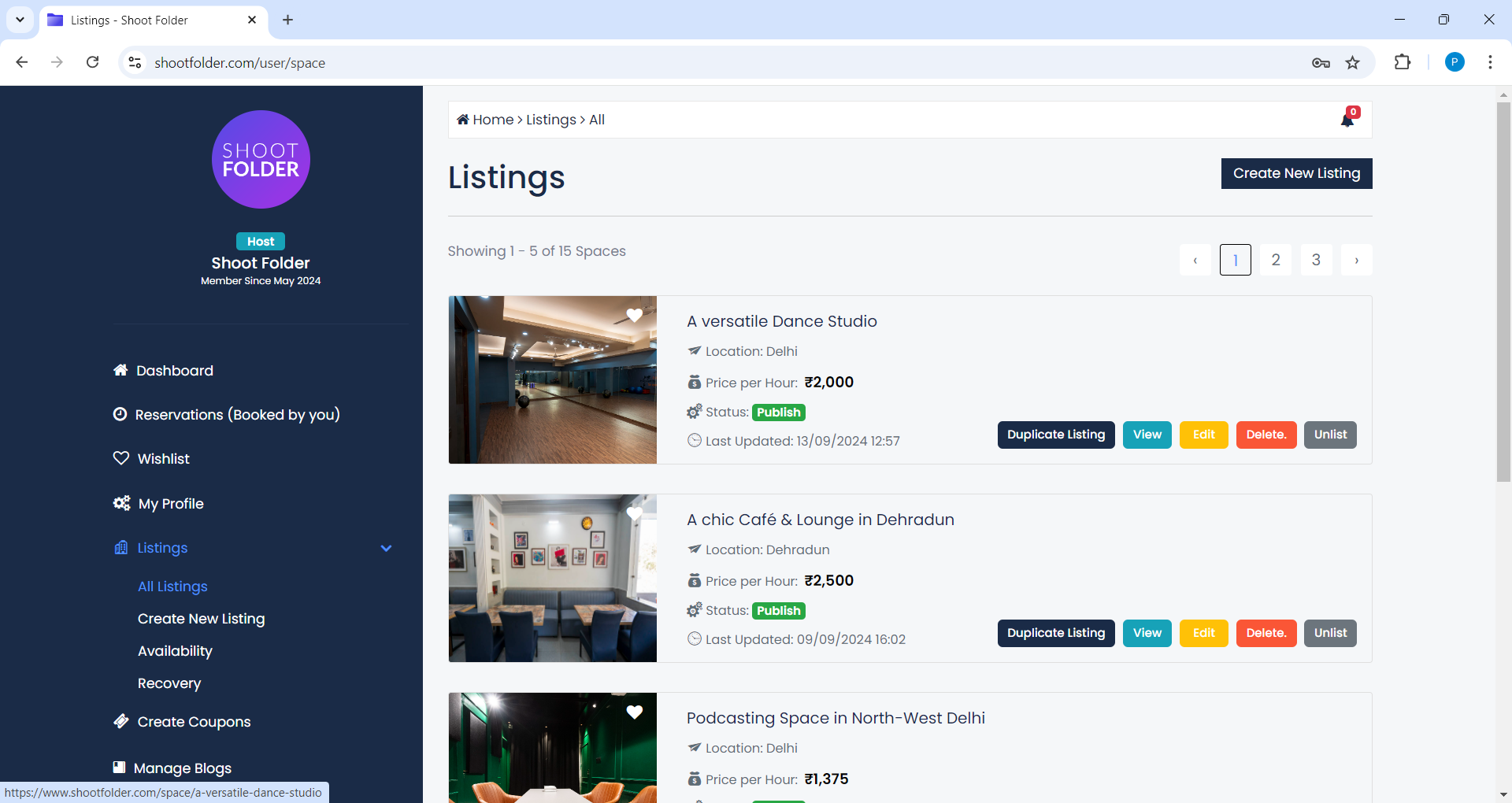Duplicate the Café & Lounge listing

pyautogui.click(x=1056, y=633)
